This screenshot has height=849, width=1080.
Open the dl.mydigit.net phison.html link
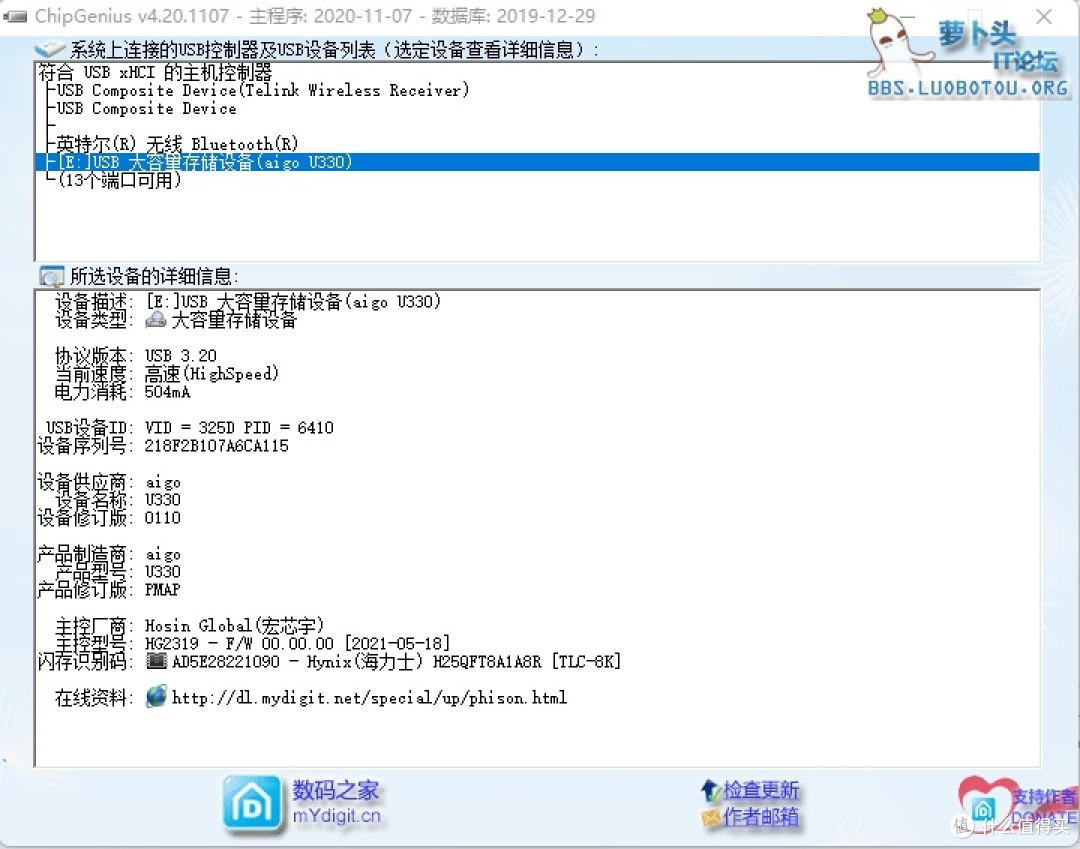coord(369,698)
